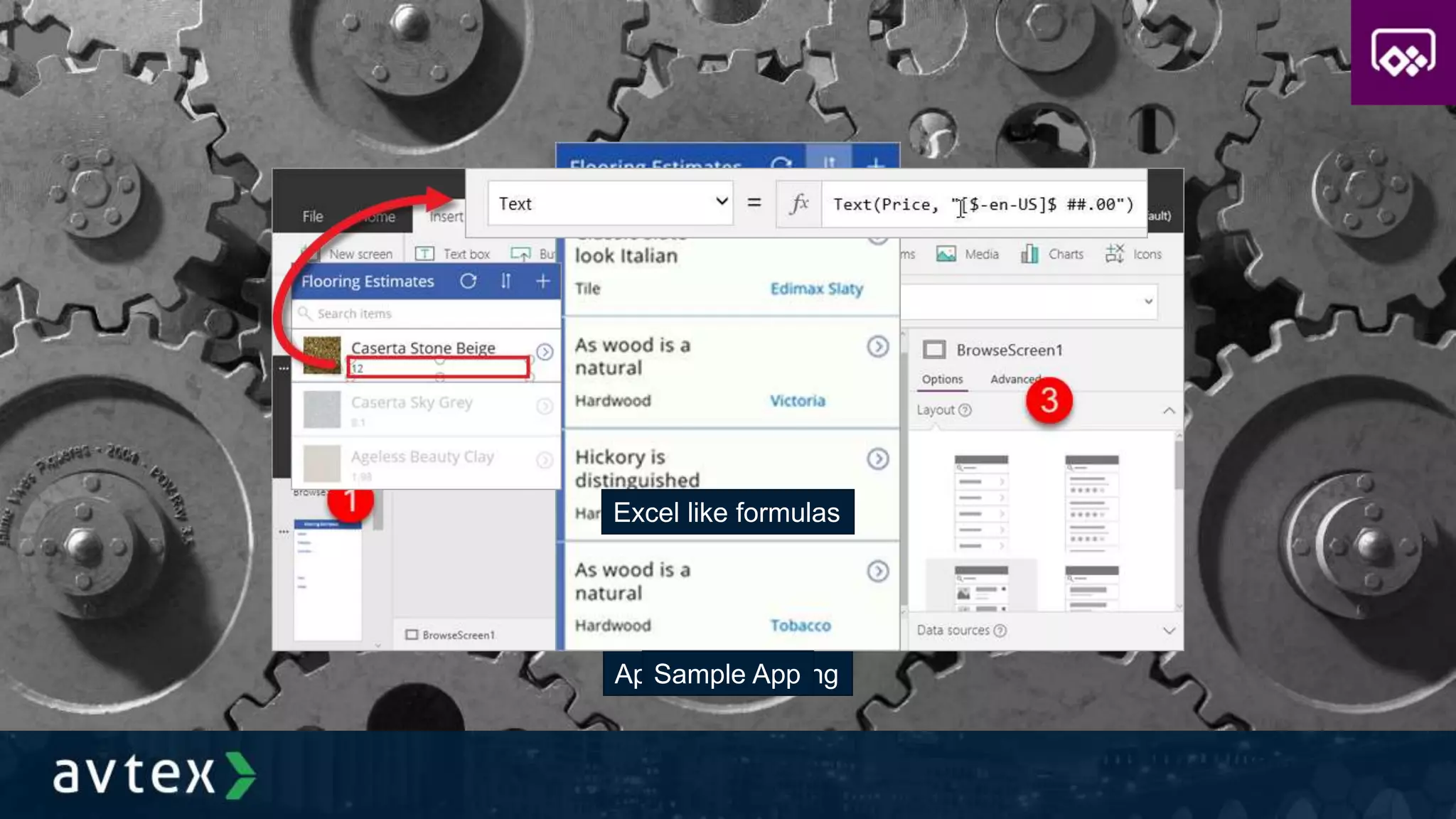
Task: Select the Caserta Sky Grey item
Action: (x=412, y=402)
